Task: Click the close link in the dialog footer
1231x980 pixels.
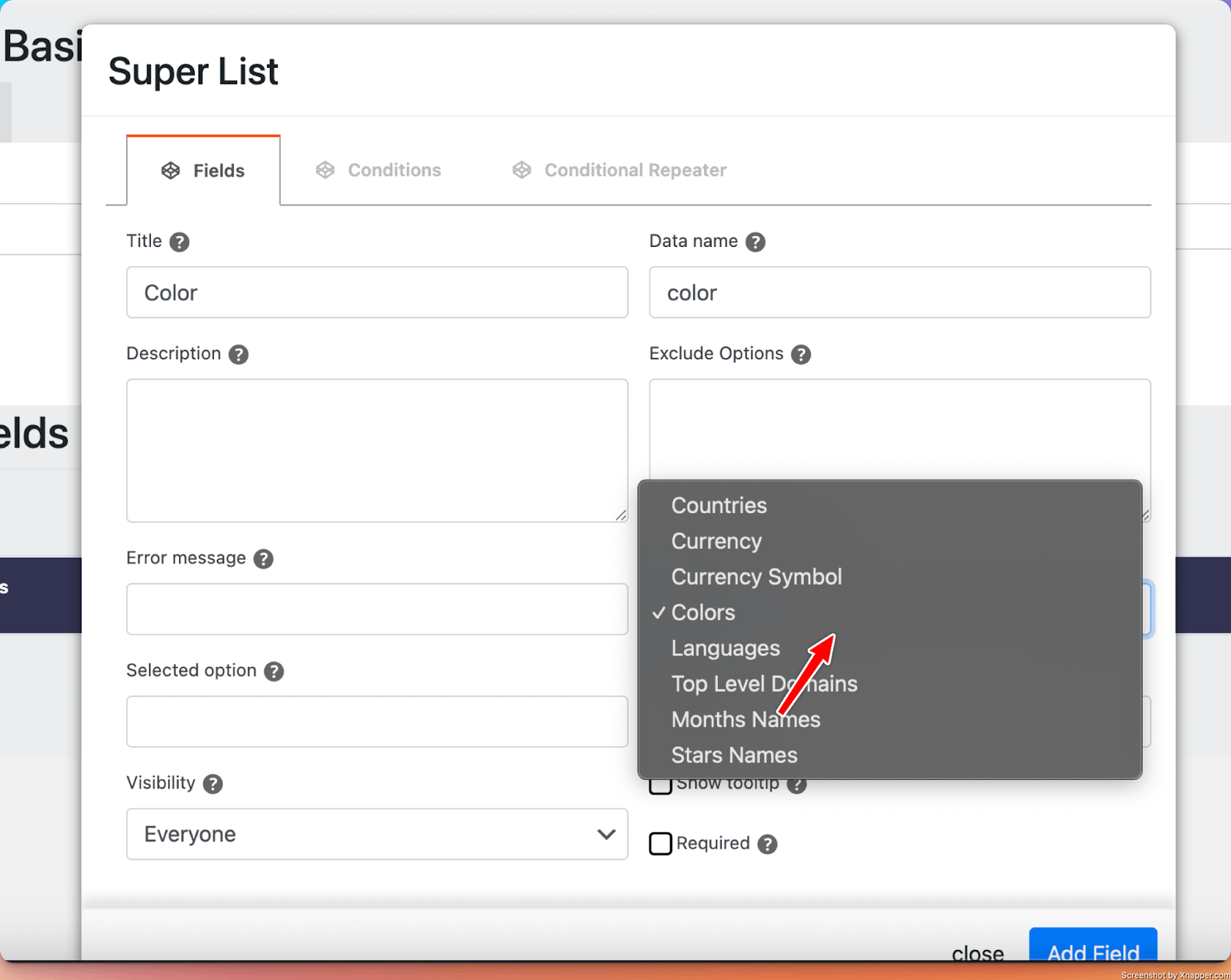Action: tap(977, 954)
